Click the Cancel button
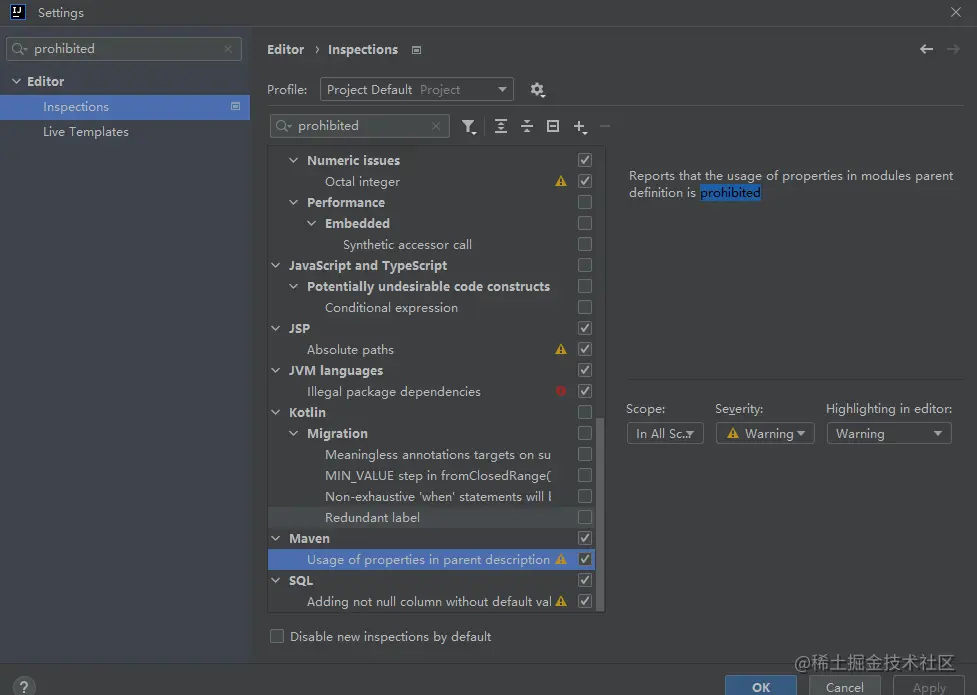The image size is (977, 695). click(844, 686)
